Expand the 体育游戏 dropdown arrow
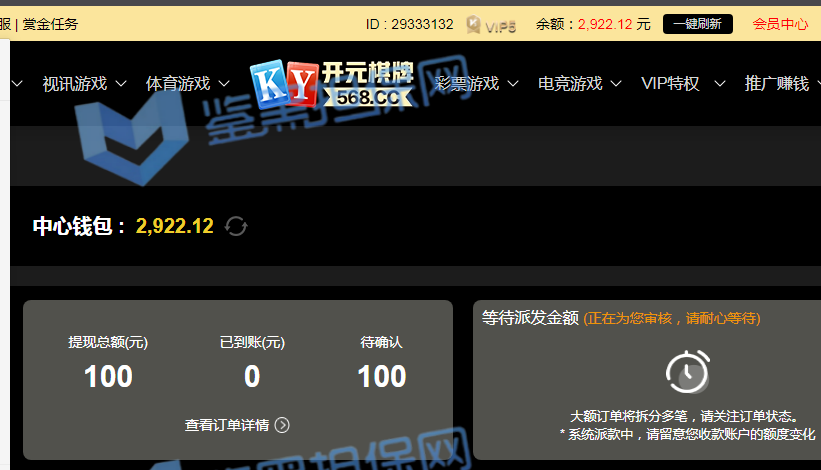The image size is (821, 470). tap(224, 84)
